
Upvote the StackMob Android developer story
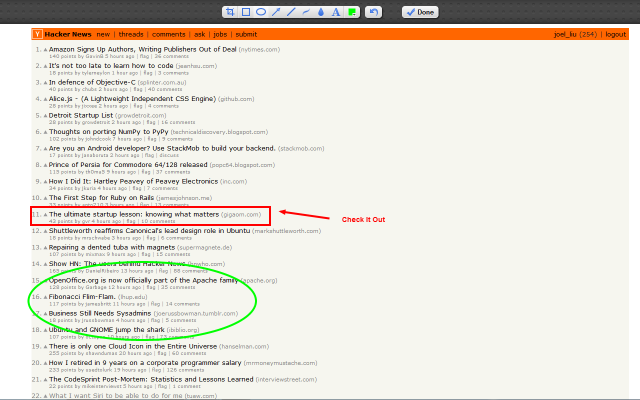(45, 149)
